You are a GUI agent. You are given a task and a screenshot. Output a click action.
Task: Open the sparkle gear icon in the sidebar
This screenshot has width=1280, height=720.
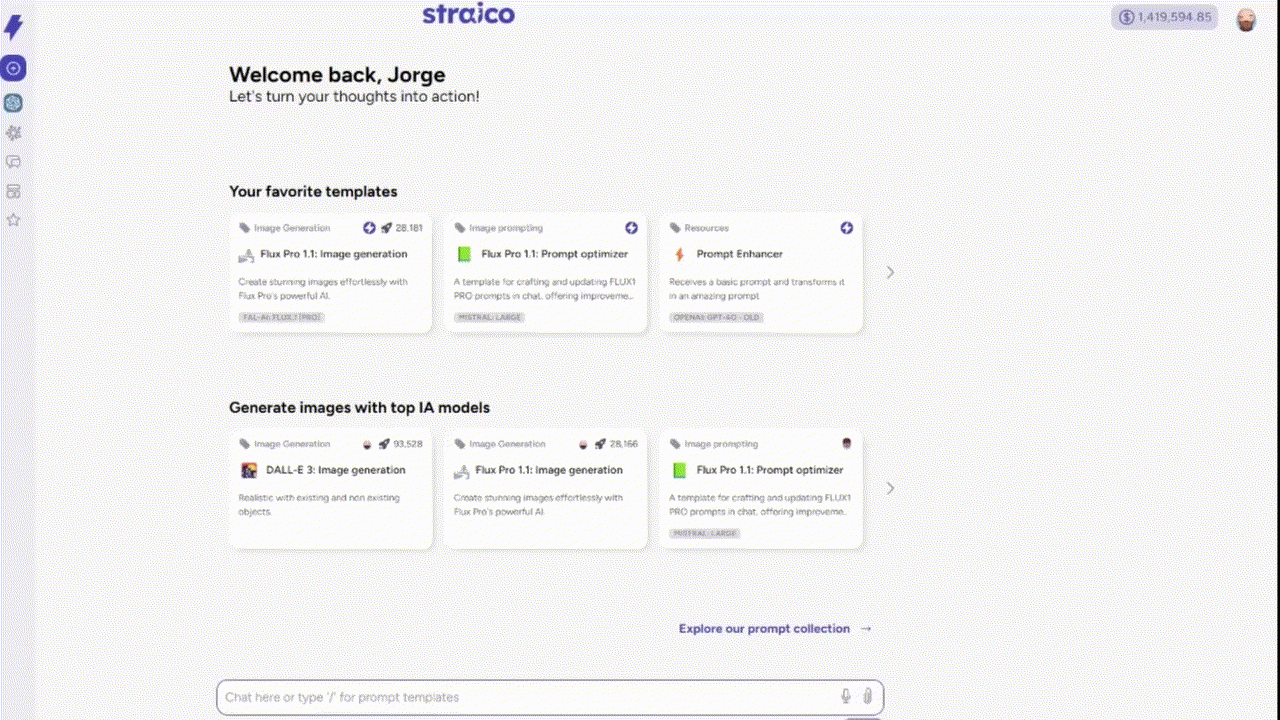(13, 132)
